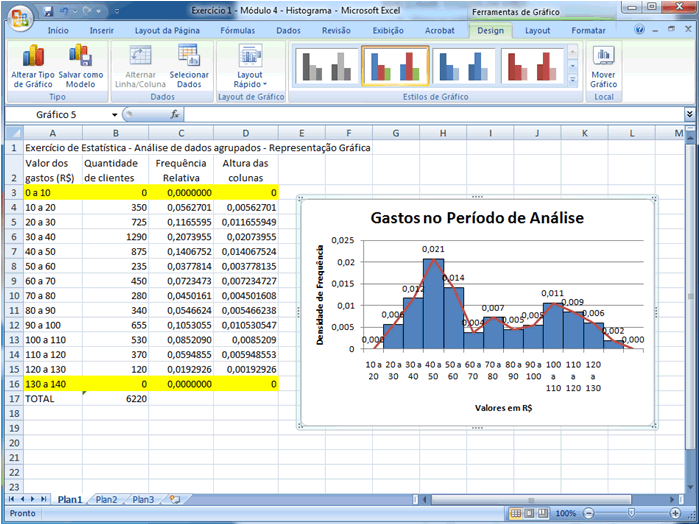Select the gray chart style thumbnail
Viewport: 699px width, 524px height.
coord(329,67)
